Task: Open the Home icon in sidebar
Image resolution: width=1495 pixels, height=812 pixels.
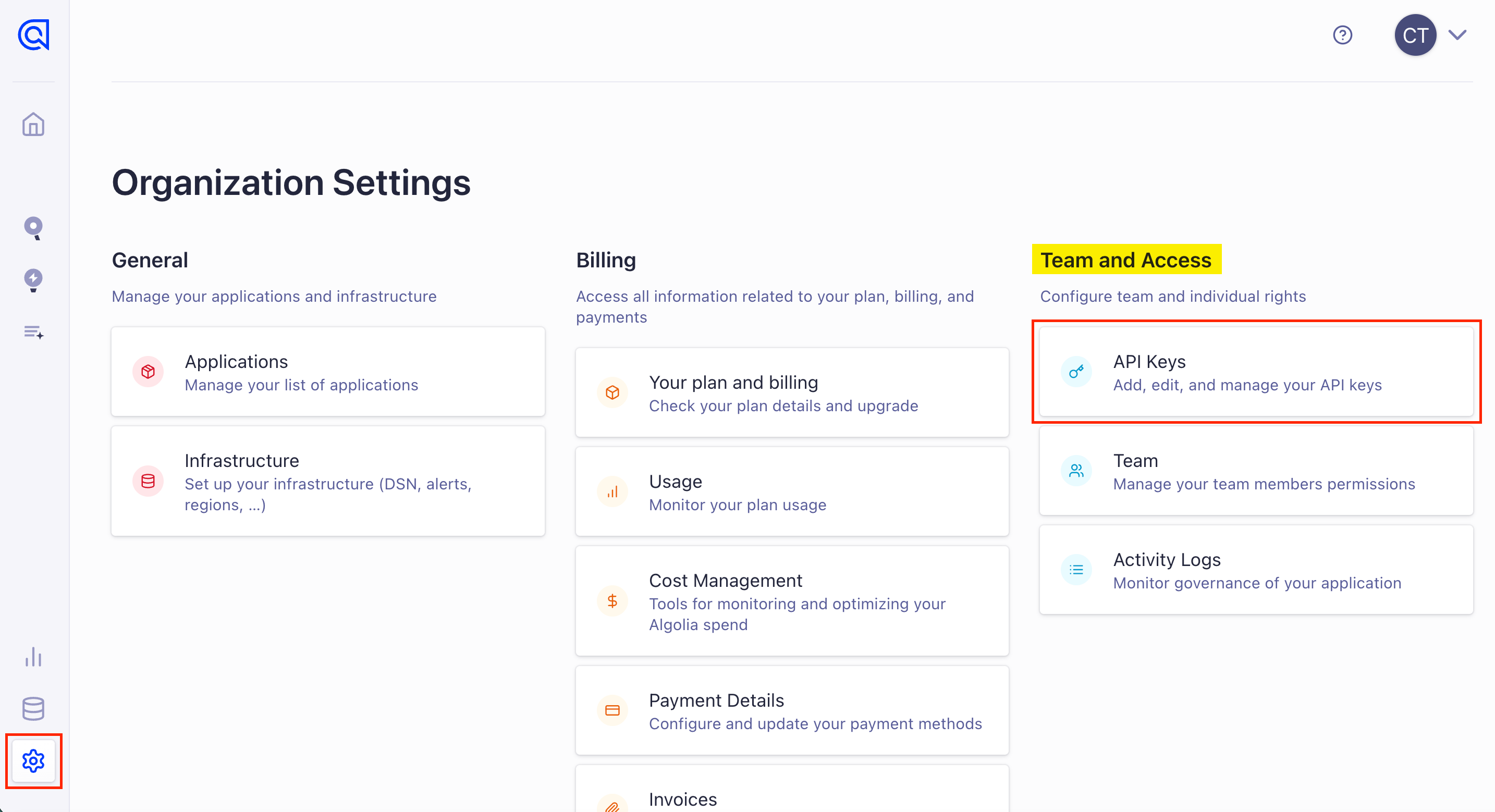Action: coord(34,124)
